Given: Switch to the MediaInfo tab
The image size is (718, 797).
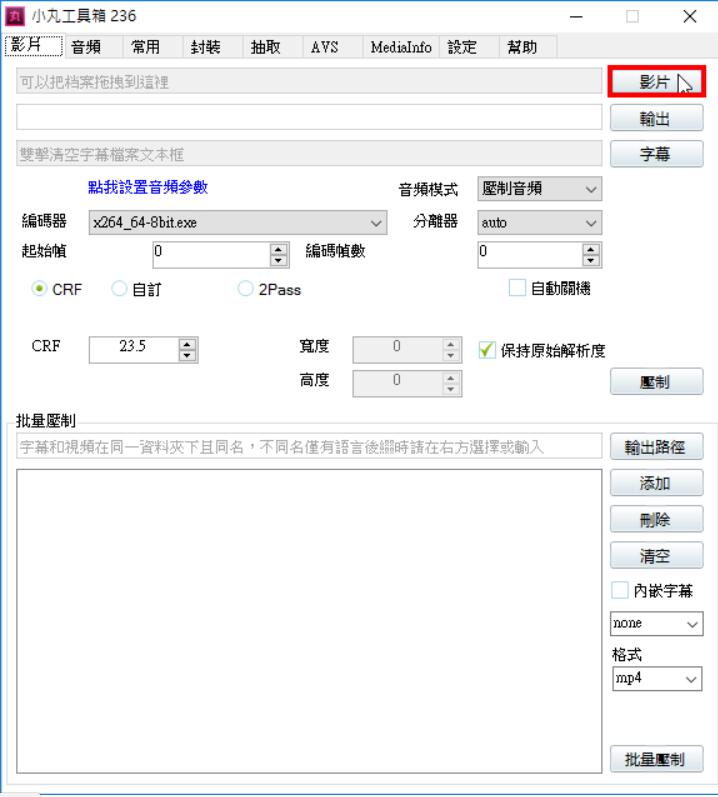Looking at the screenshot, I should [x=401, y=47].
